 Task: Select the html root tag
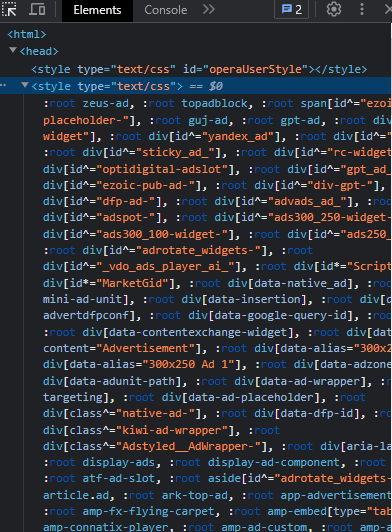coord(26,35)
